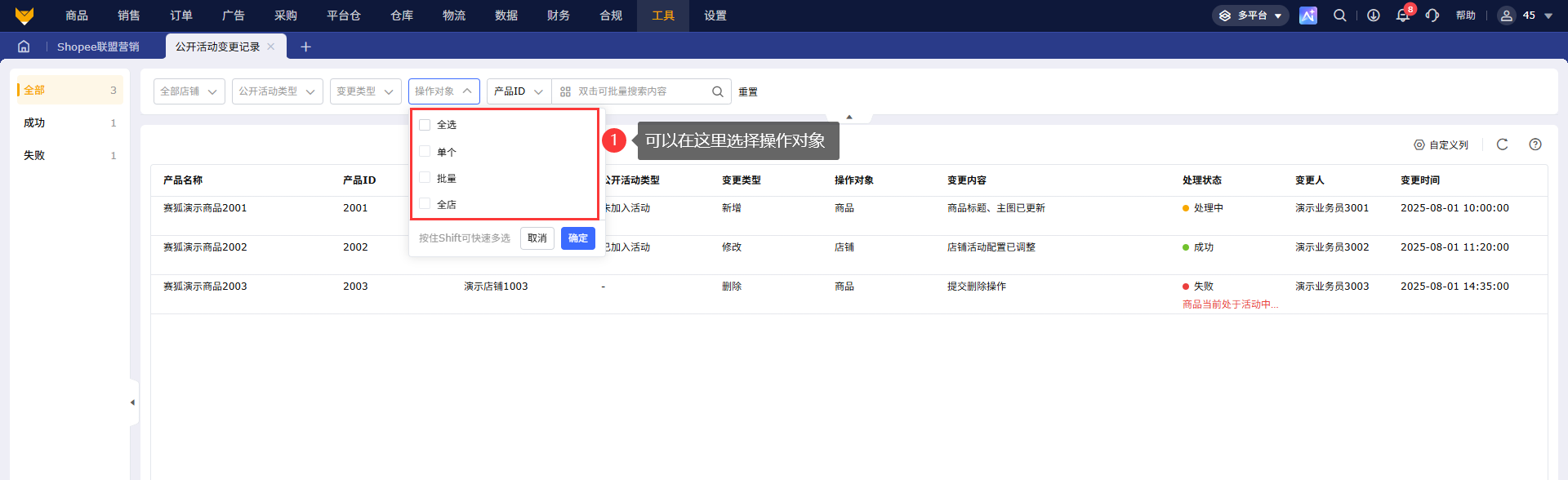This screenshot has height=480, width=1568.
Task: Click product name 赛狐演示商品2001
Action: click(205, 208)
